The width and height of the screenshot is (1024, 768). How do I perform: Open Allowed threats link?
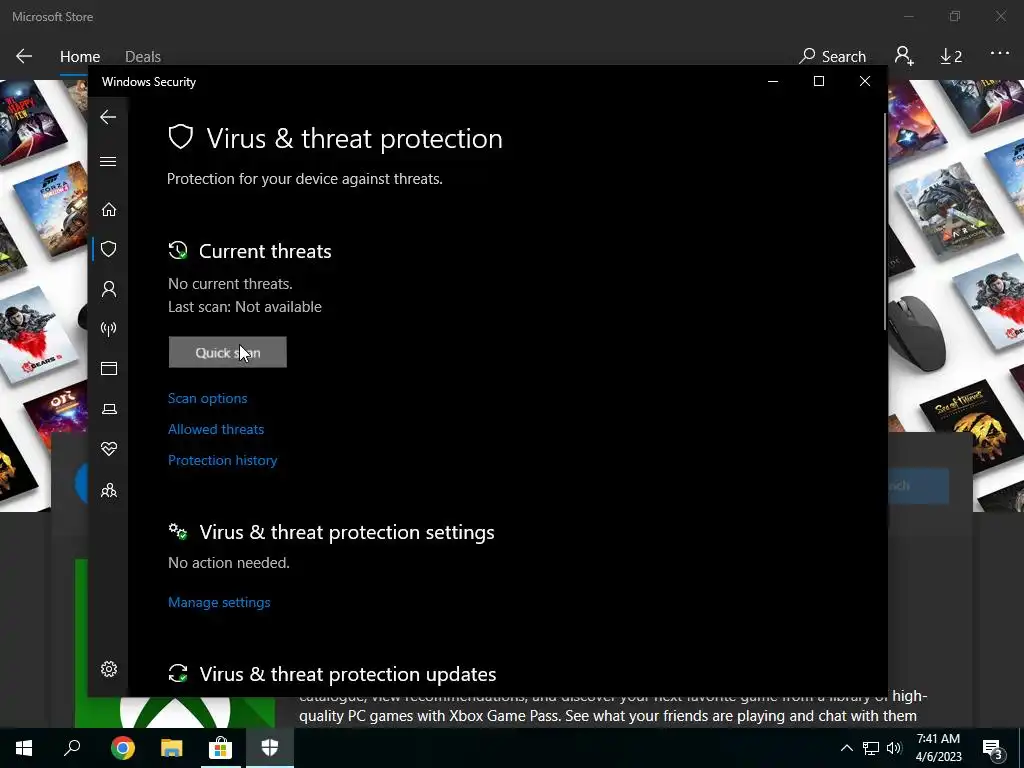click(216, 429)
